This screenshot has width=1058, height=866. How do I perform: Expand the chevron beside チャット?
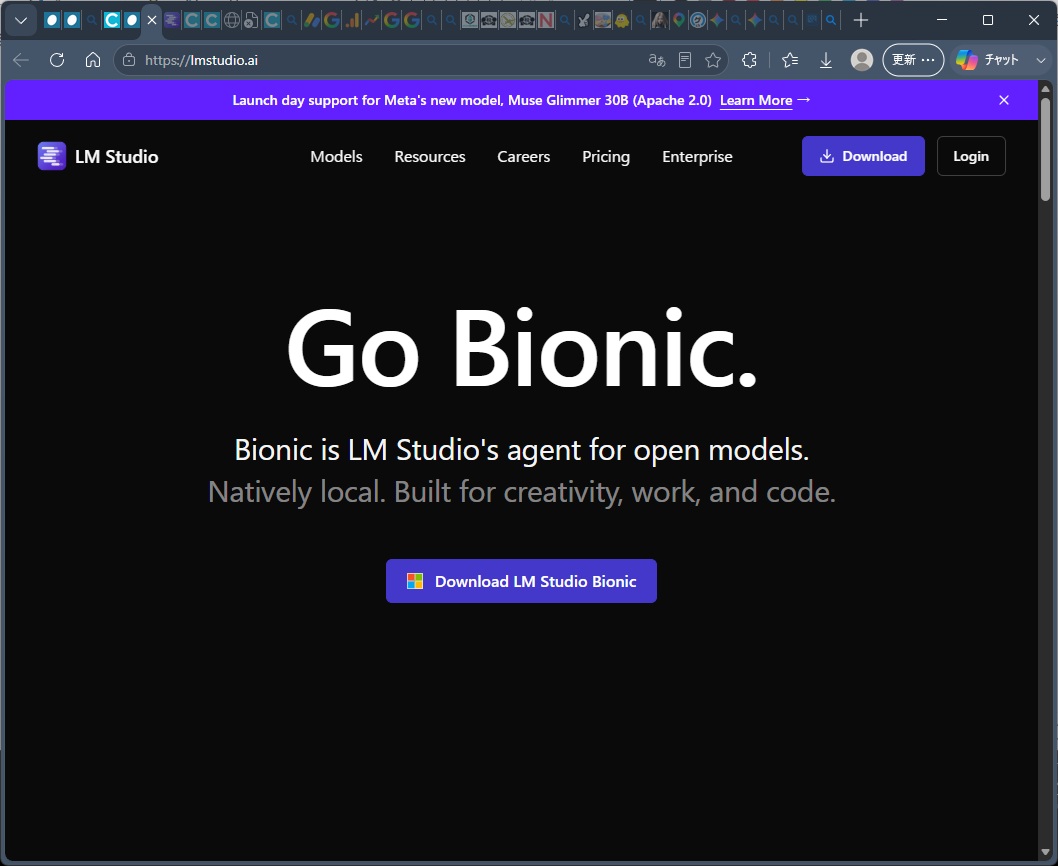[x=1040, y=60]
